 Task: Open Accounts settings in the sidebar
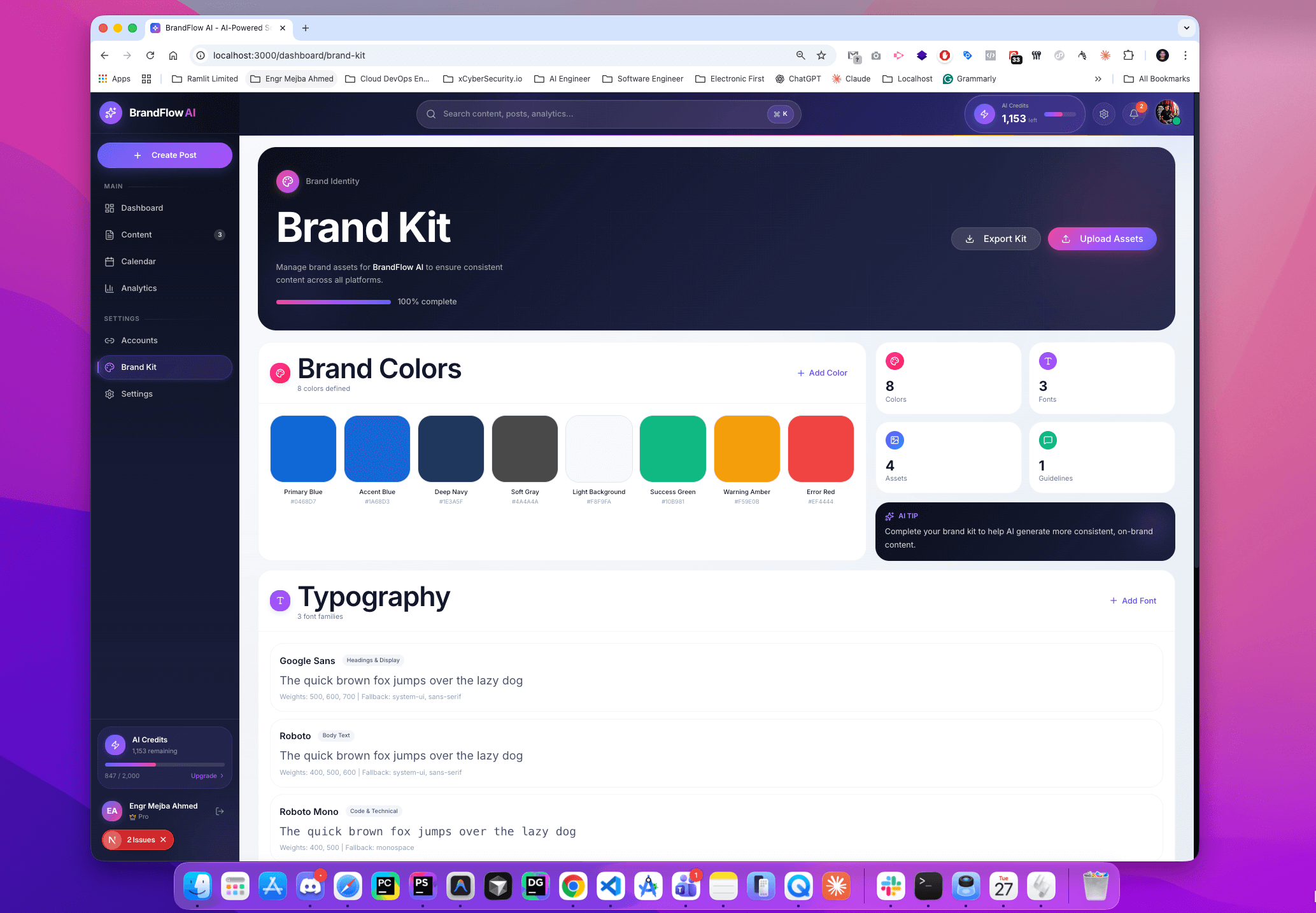[139, 340]
